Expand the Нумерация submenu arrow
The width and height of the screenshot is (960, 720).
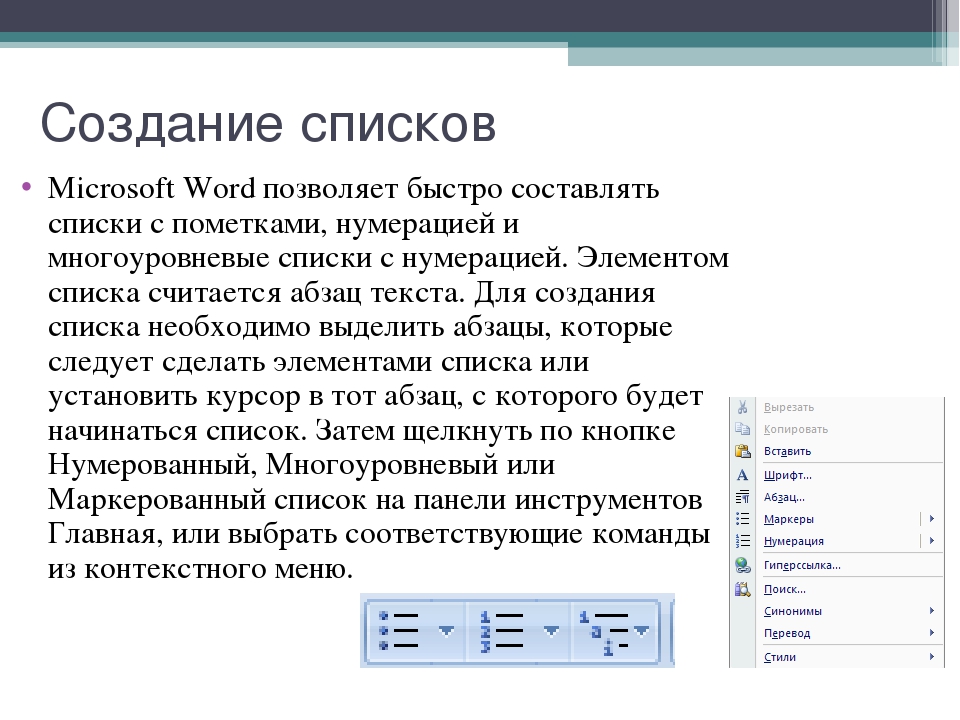[x=932, y=541]
